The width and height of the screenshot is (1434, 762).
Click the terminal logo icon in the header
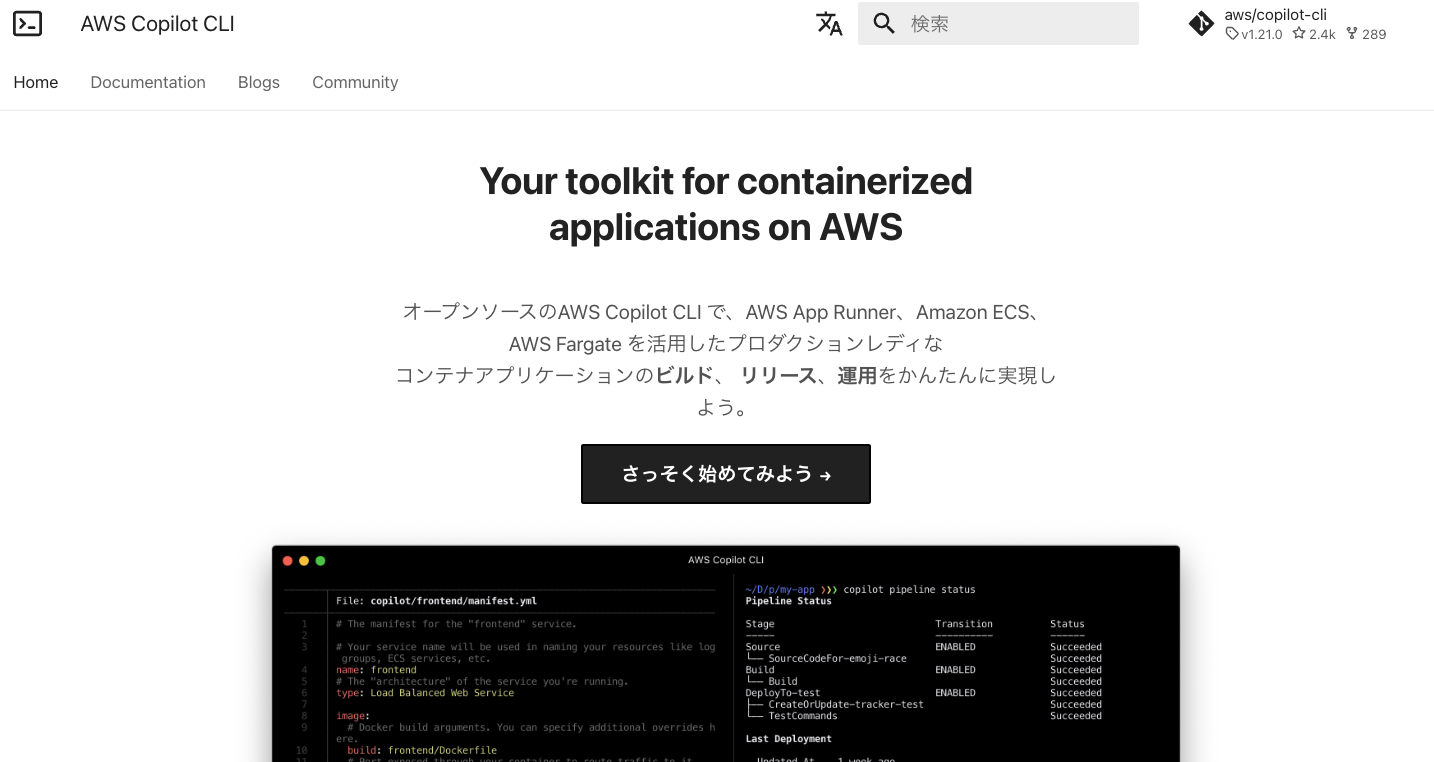click(28, 24)
